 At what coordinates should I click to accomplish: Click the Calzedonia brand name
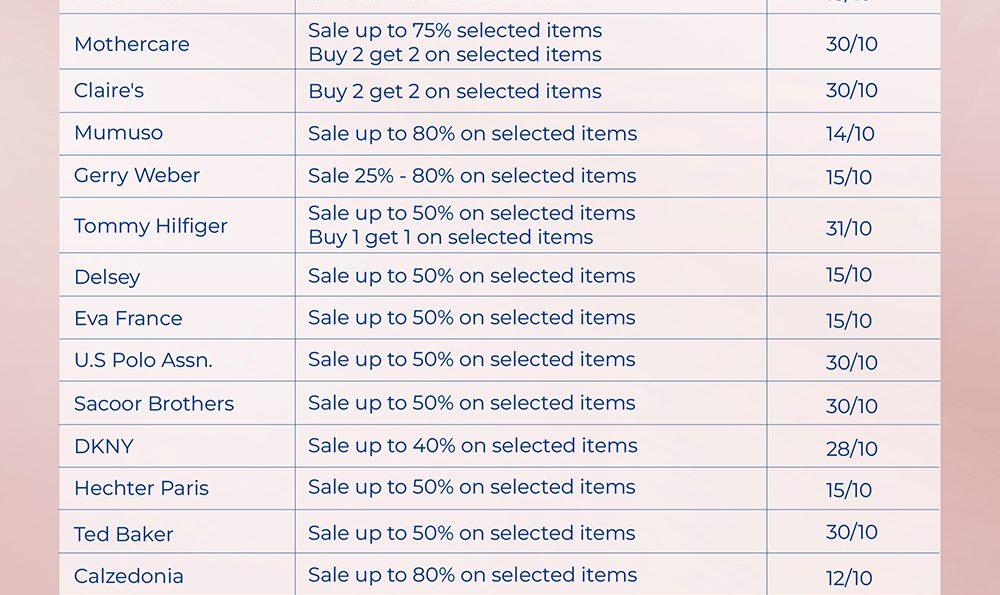click(x=129, y=577)
